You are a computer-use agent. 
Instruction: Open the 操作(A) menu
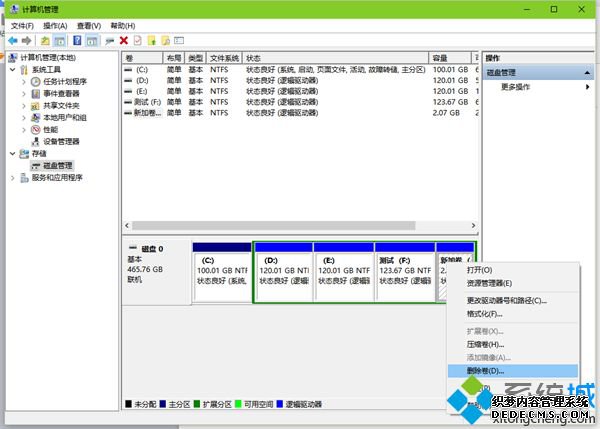[55, 26]
